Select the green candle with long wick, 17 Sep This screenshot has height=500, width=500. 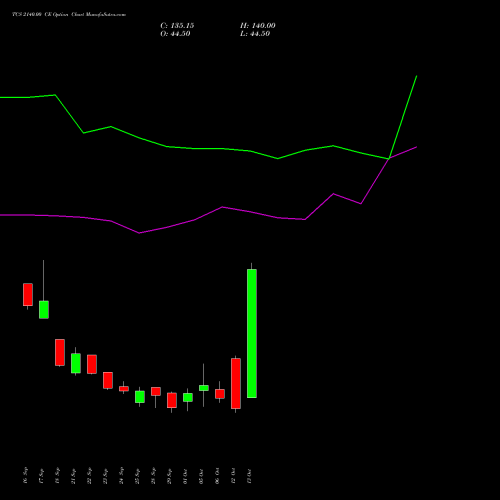click(44, 310)
